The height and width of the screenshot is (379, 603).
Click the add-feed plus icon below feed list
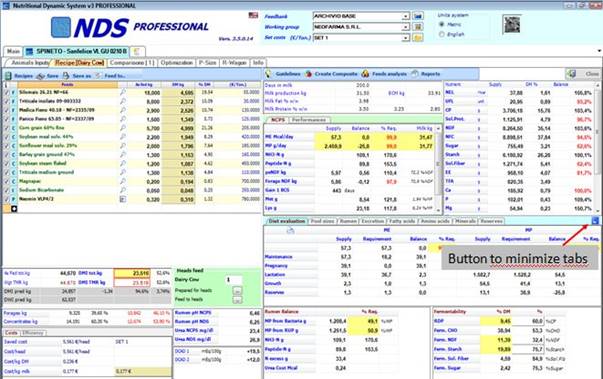14,209
